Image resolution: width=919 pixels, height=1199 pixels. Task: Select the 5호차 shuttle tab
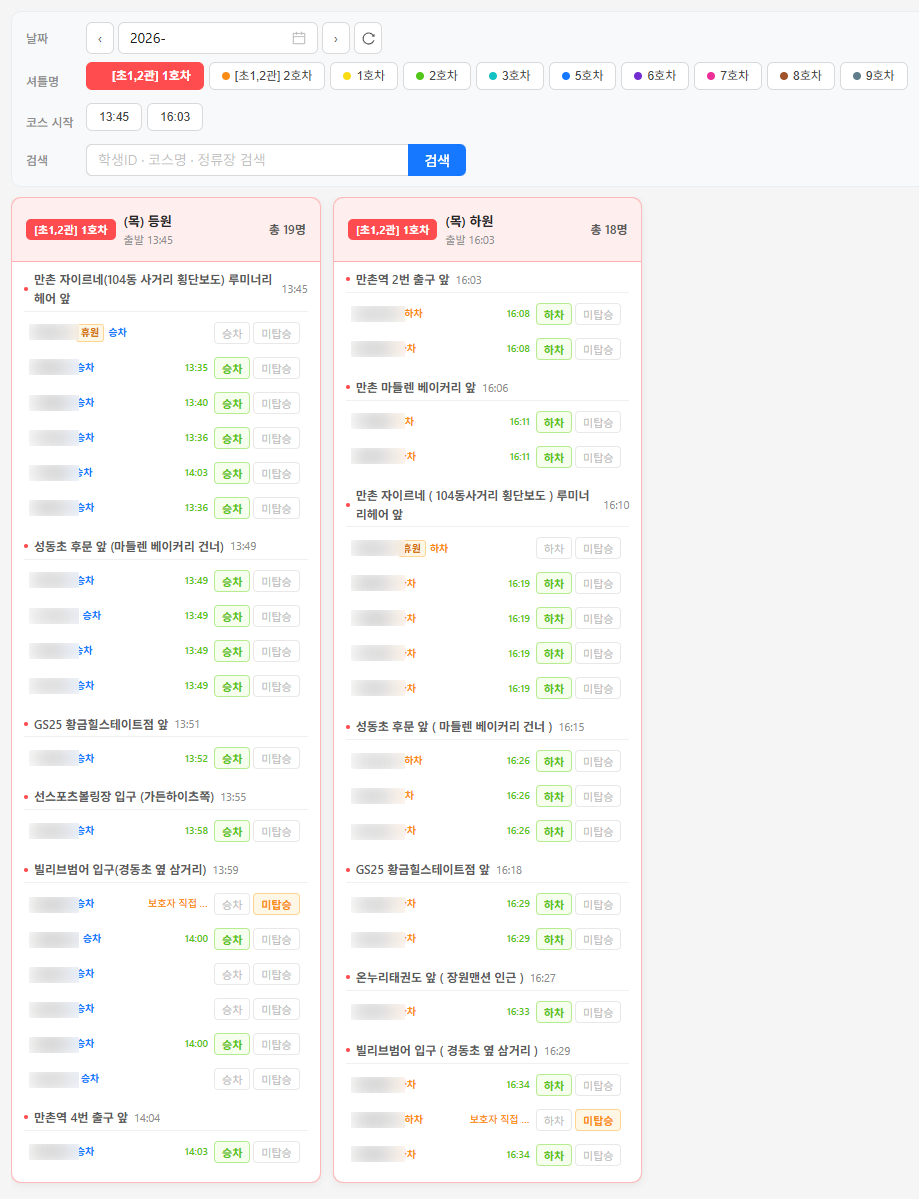click(x=582, y=76)
